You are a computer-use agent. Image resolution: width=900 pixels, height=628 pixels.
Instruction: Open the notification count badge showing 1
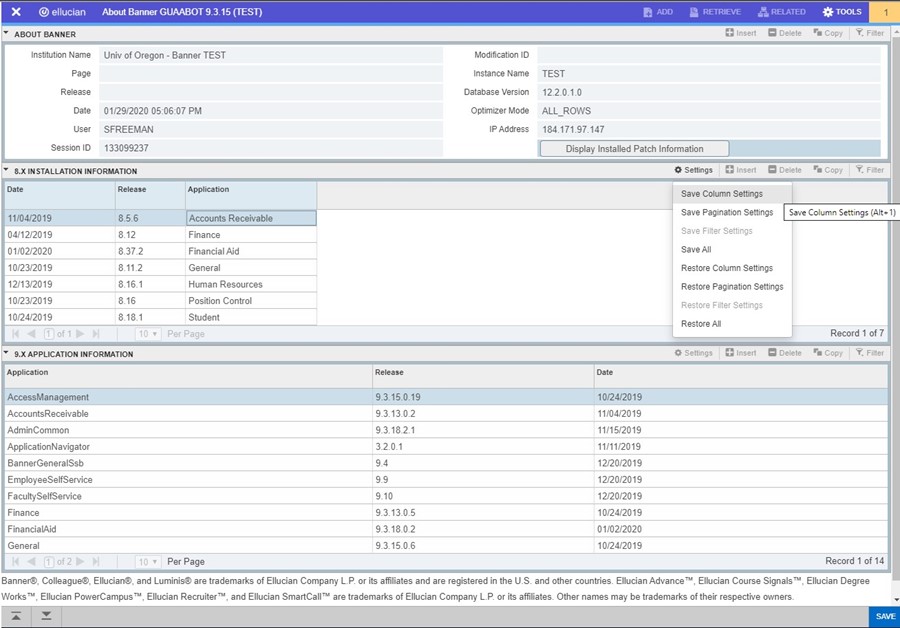tap(885, 12)
